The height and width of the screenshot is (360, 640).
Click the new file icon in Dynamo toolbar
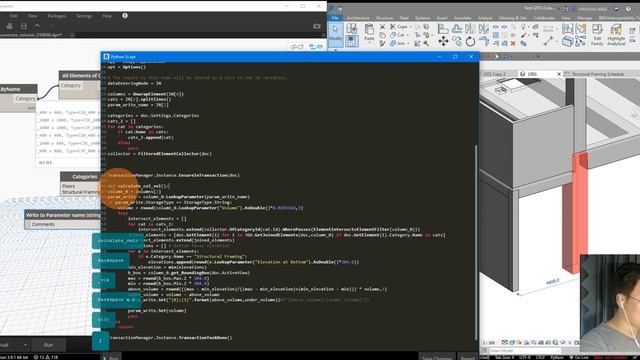coord(9,26)
